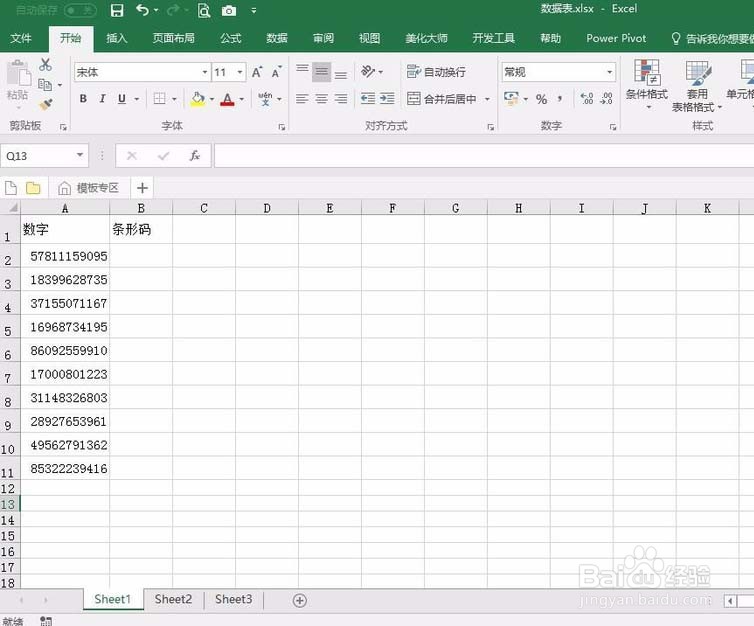Open 条件格式 conditional formatting
This screenshot has height=626, width=754.
pyautogui.click(x=647, y=84)
